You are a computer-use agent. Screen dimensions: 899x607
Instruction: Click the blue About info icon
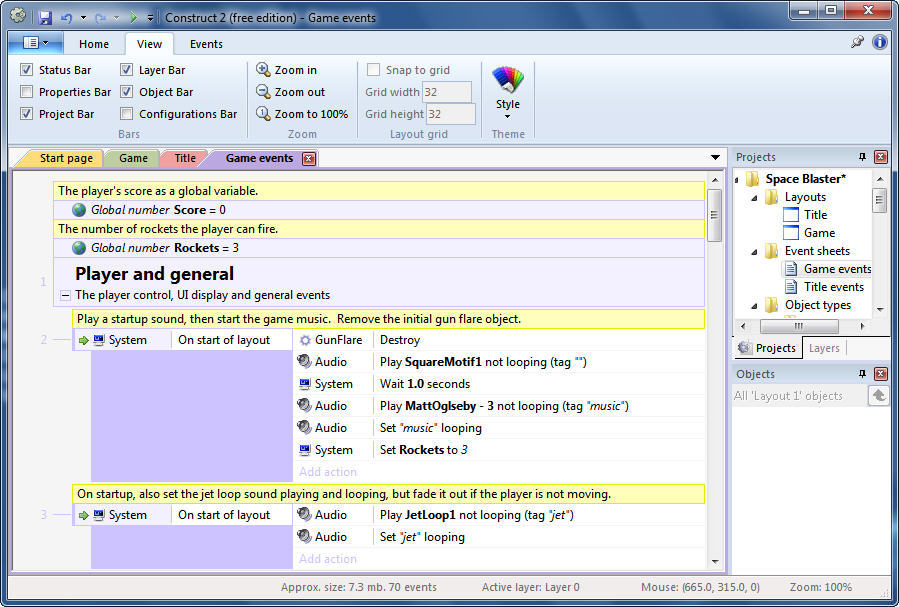tap(880, 42)
